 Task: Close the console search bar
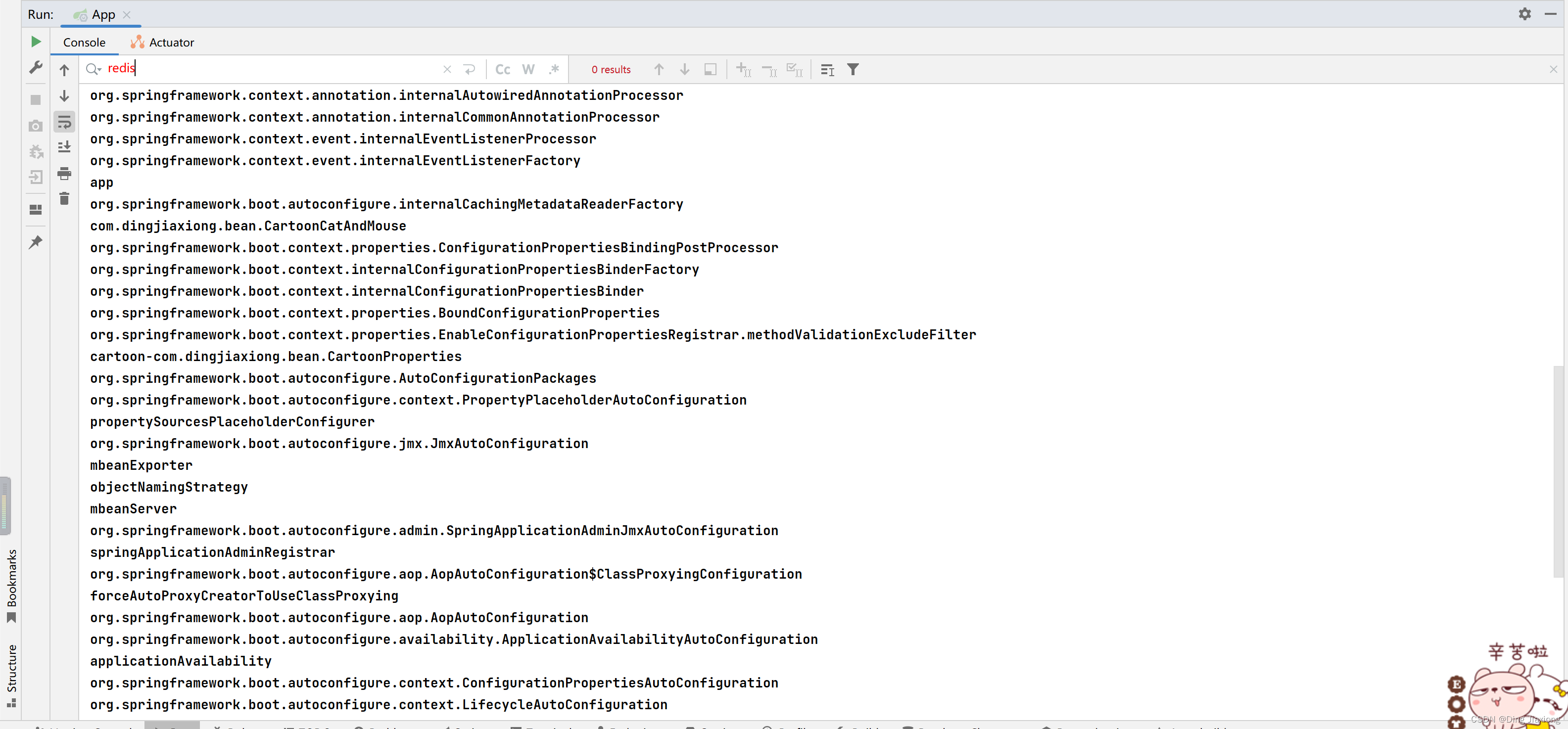(1553, 69)
